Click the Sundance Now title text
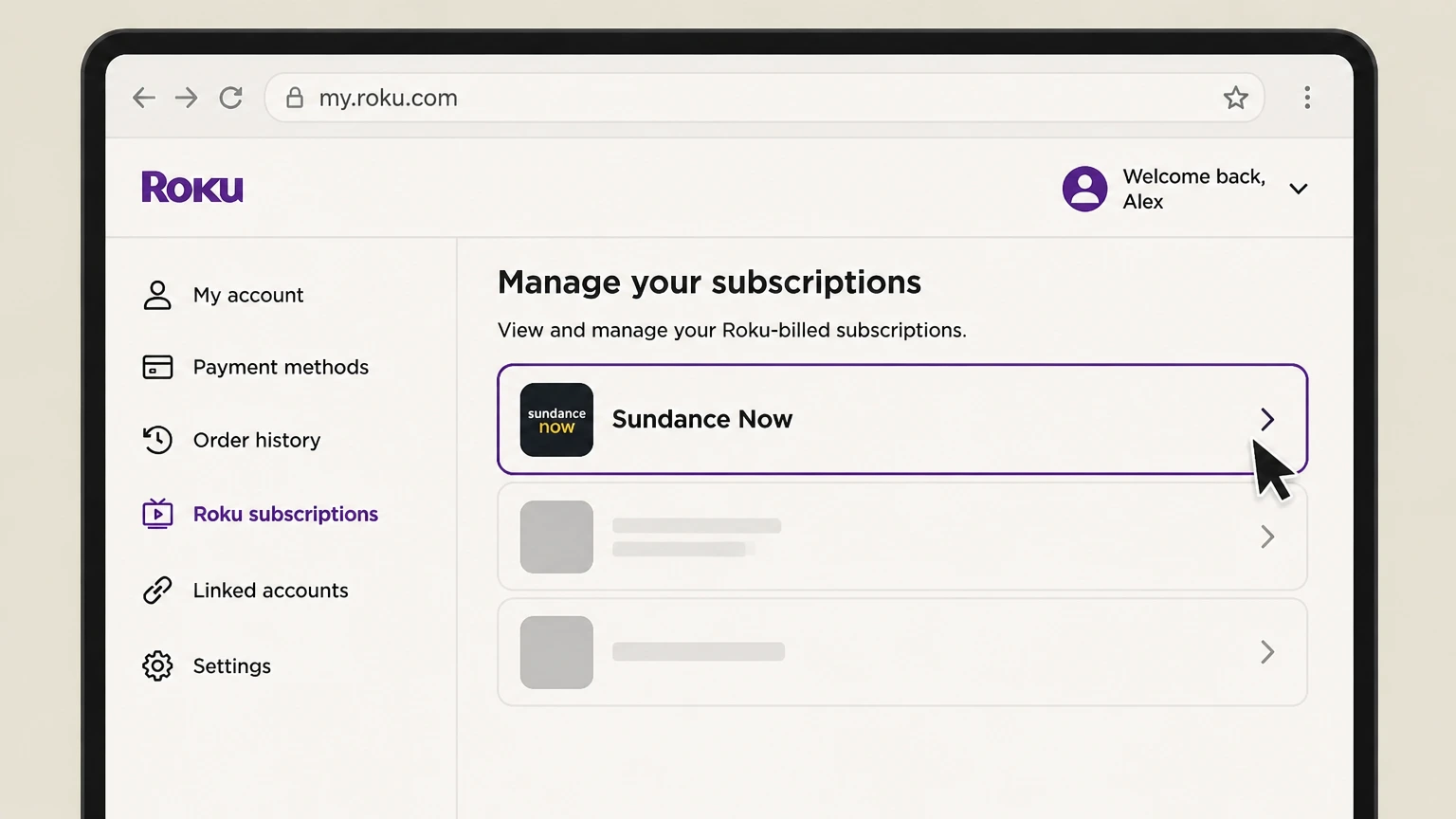 pyautogui.click(x=702, y=419)
